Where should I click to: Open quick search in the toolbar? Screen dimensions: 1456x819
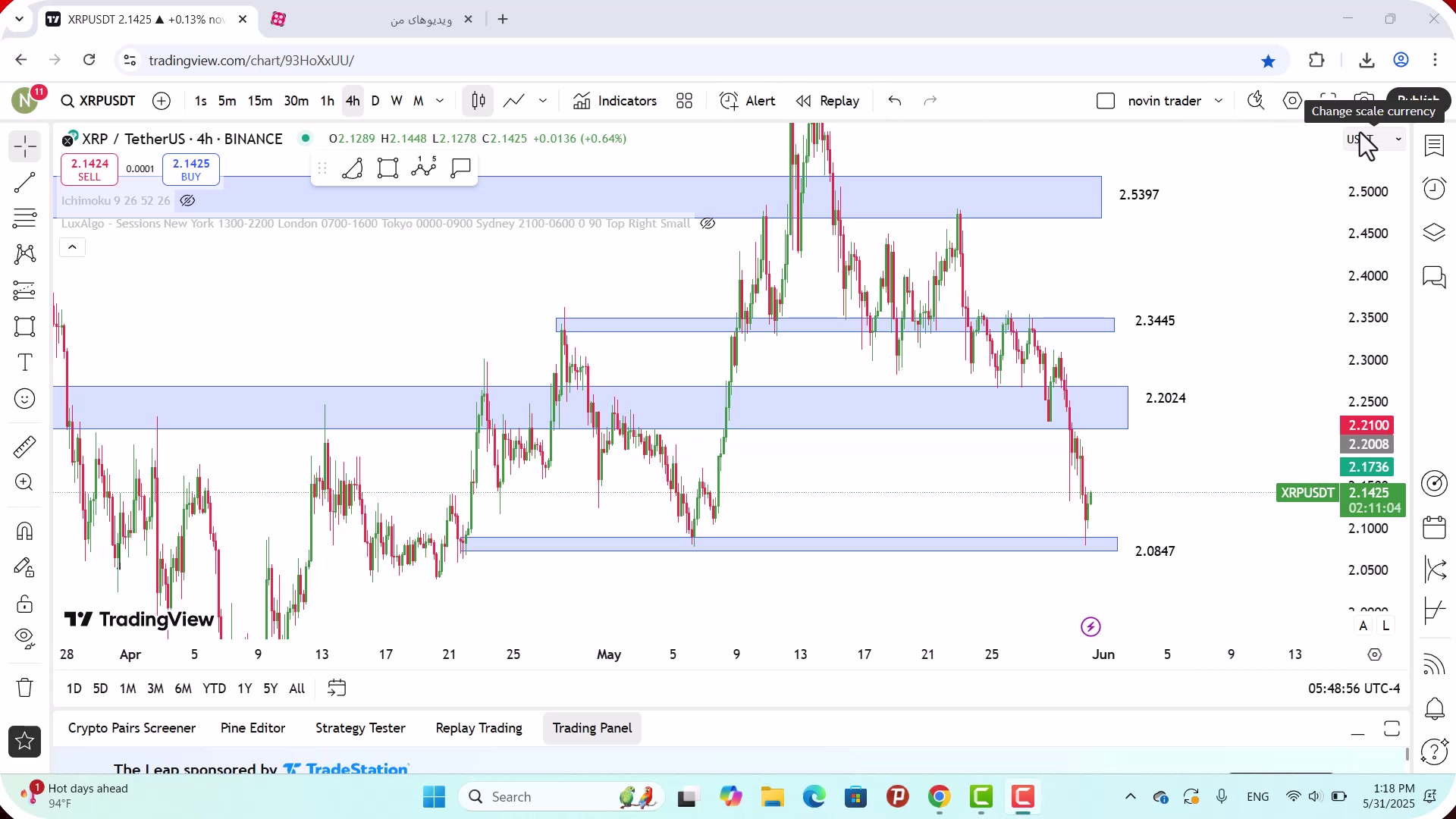[x=1256, y=101]
